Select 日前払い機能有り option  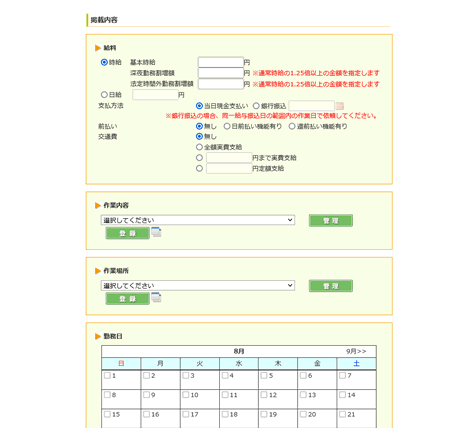tap(227, 126)
